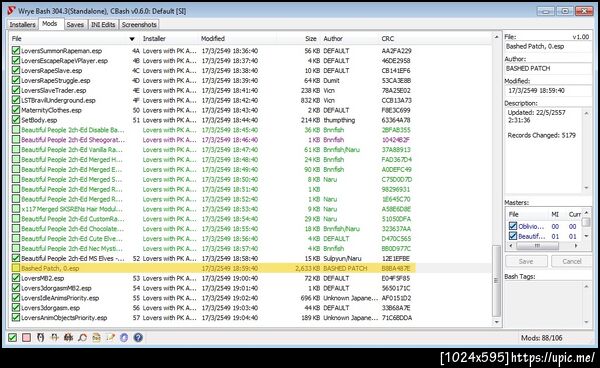Sort mods by CRC column header

pos(387,39)
